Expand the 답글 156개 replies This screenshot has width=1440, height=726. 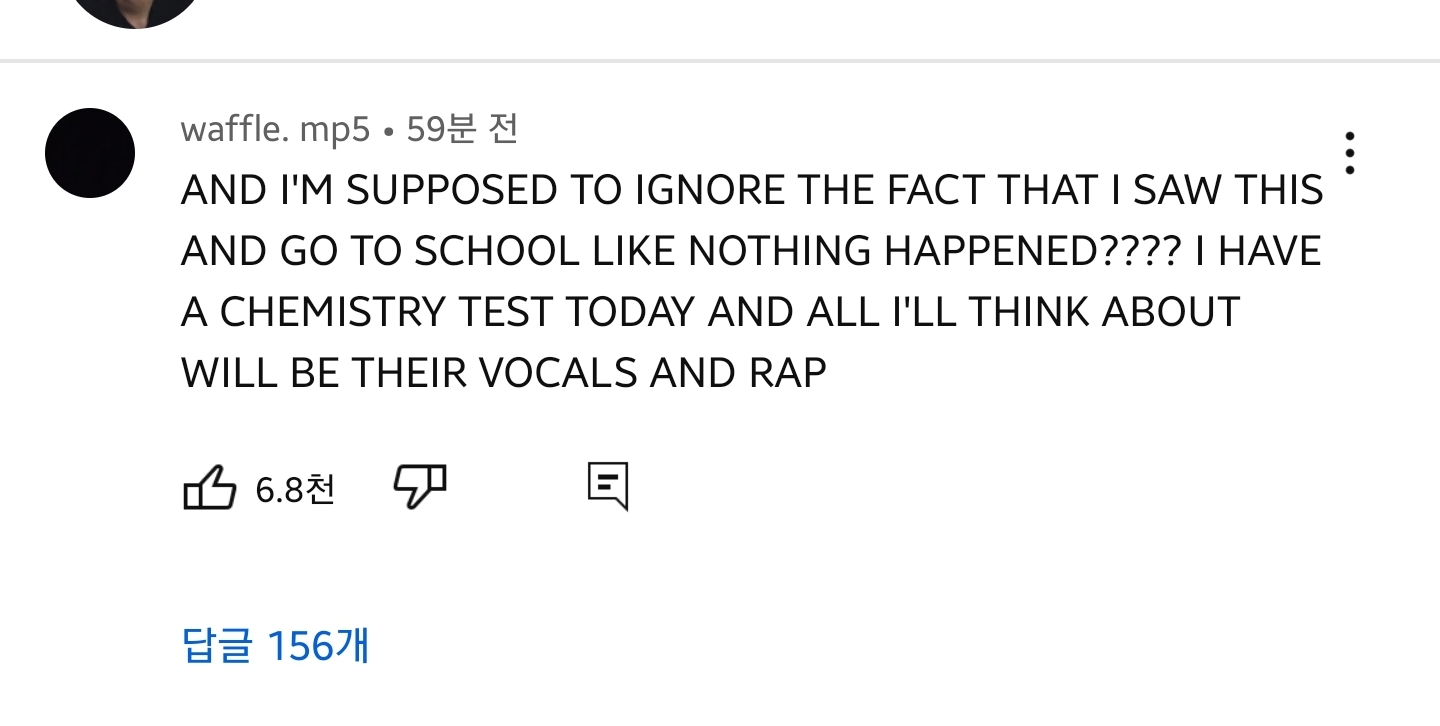pyautogui.click(x=275, y=645)
